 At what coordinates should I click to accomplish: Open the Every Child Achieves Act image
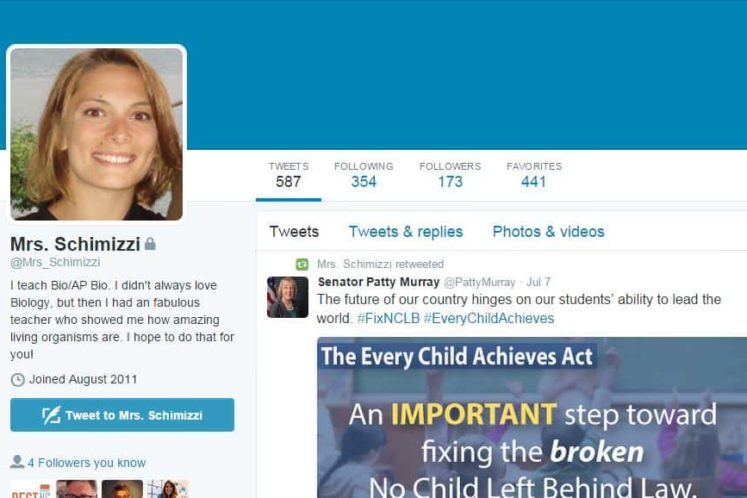[532, 417]
